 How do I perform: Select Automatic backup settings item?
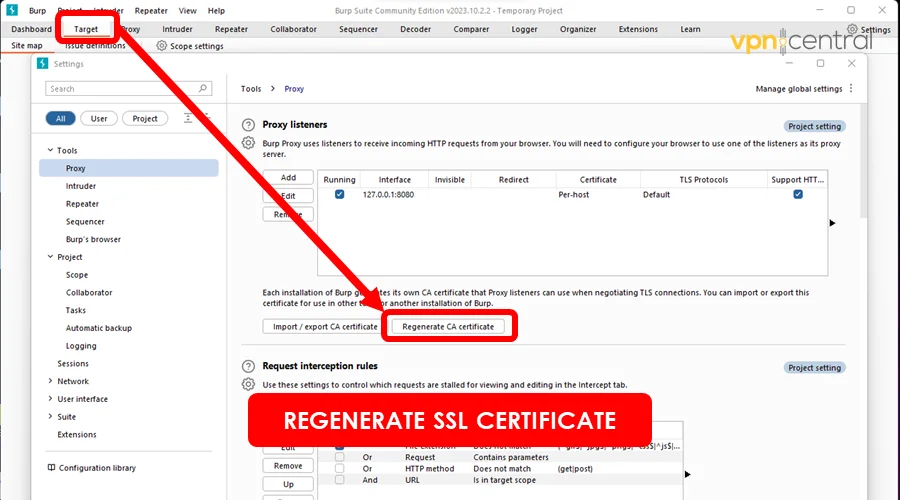[x=99, y=328]
